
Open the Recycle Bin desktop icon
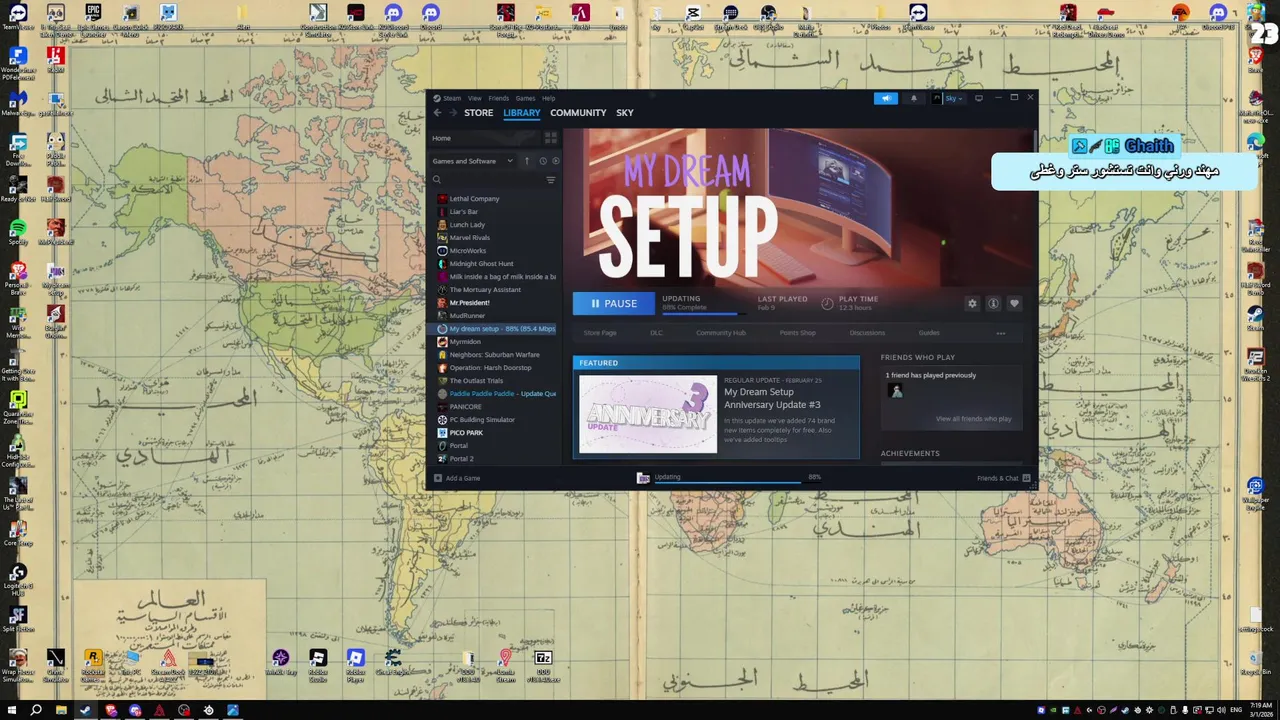[1255, 661]
